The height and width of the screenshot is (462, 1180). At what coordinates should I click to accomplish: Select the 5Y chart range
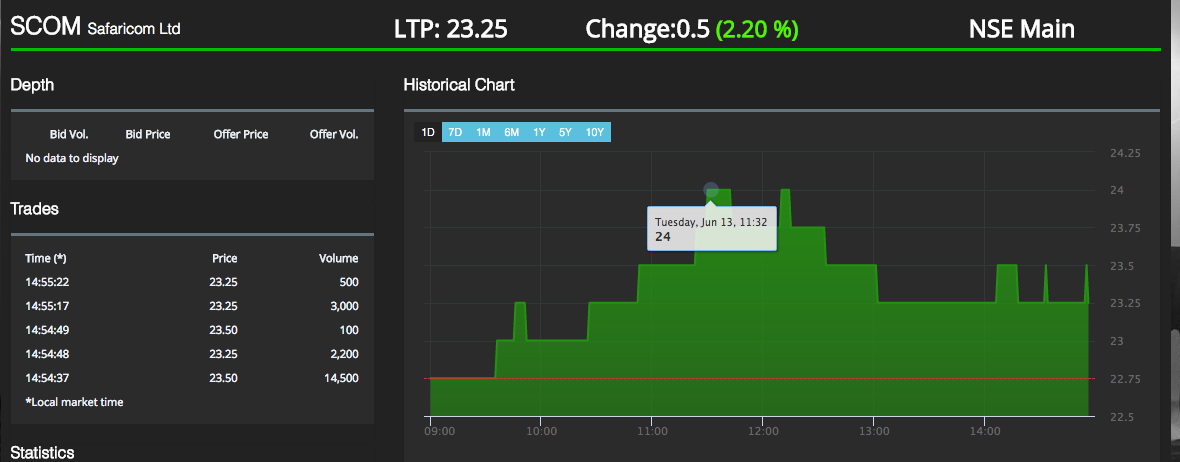(565, 132)
